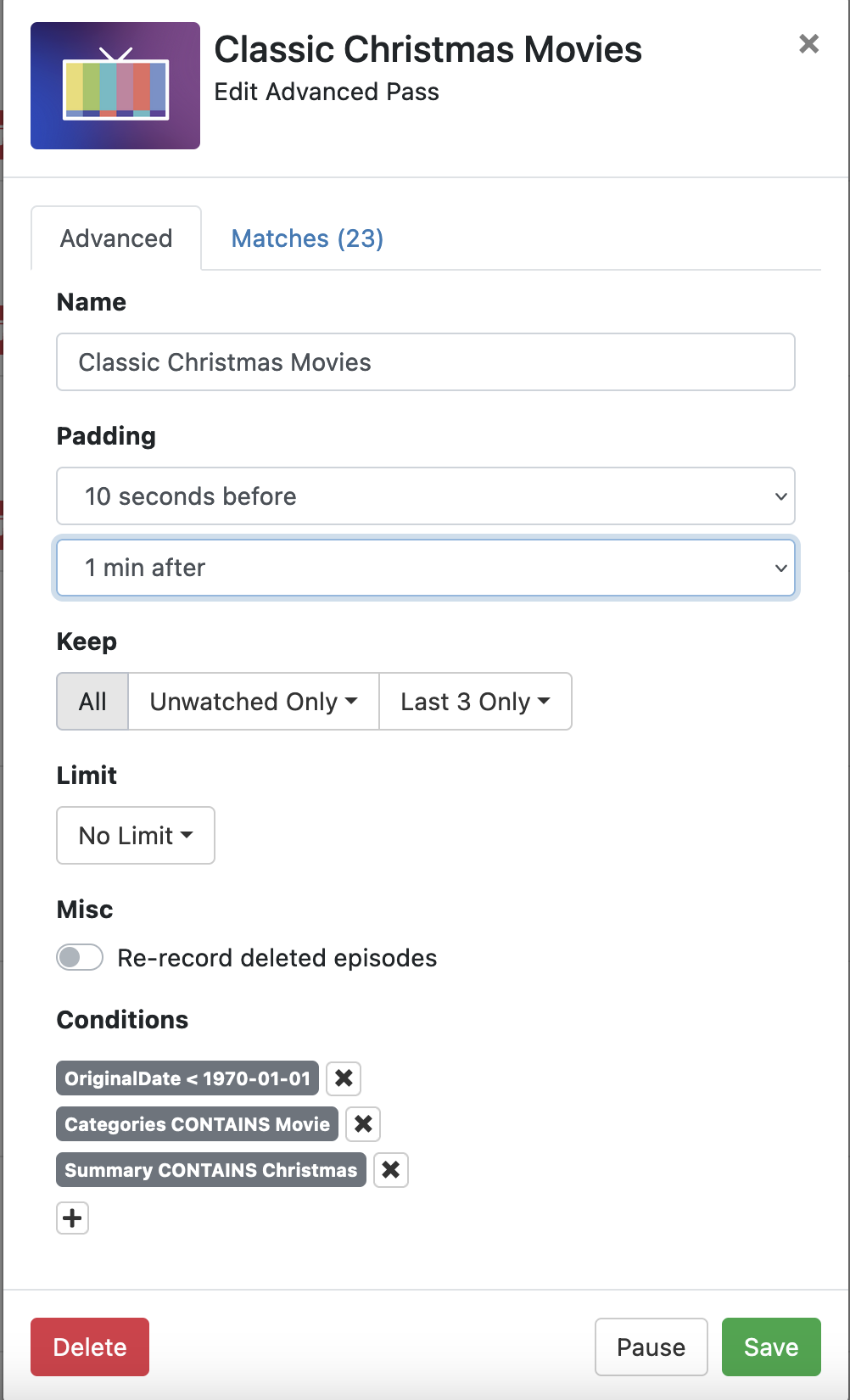Click the Classic Christmas Movies TV thumbnail
Screen dimensions: 850x1400
115,86
